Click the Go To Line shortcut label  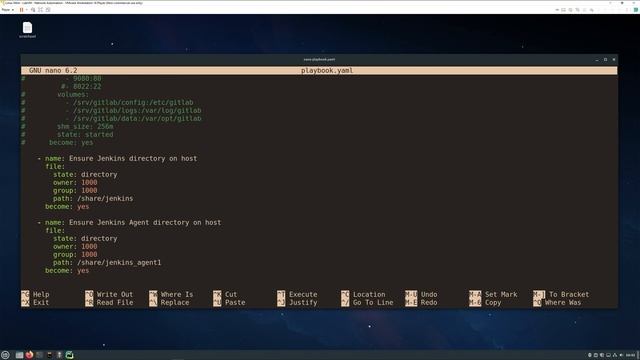point(373,302)
